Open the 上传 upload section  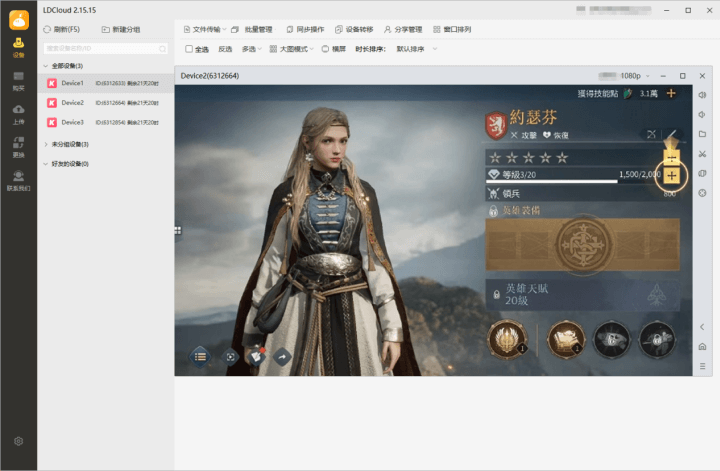tap(18, 114)
